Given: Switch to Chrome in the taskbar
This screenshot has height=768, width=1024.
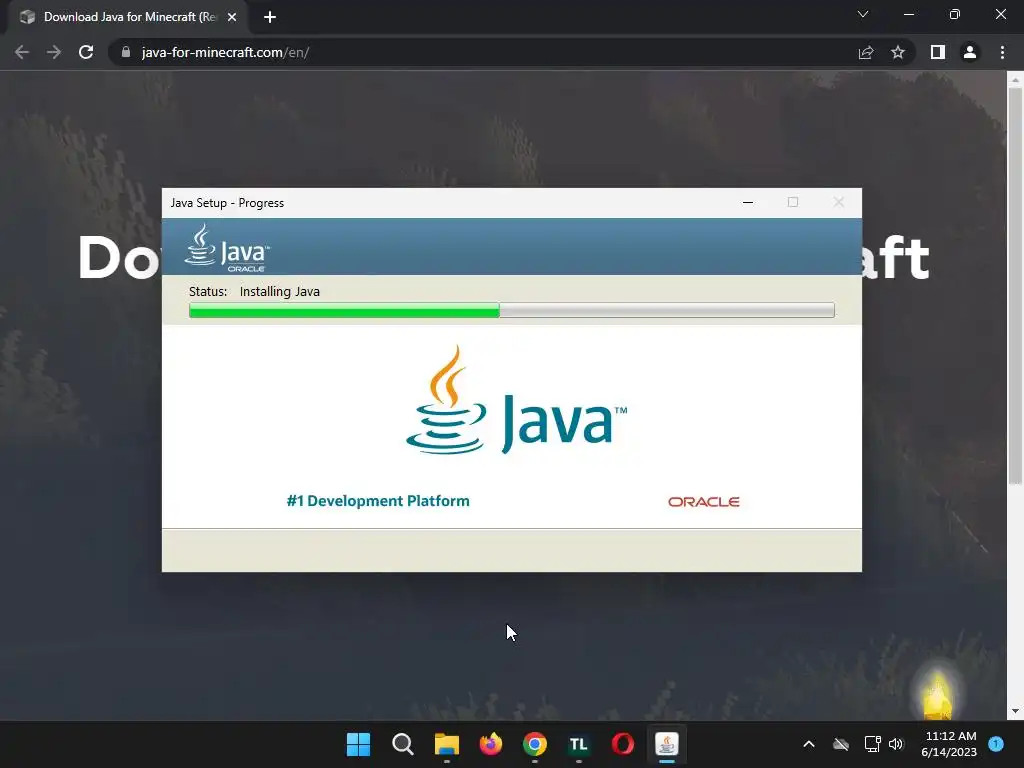Looking at the screenshot, I should 535,744.
